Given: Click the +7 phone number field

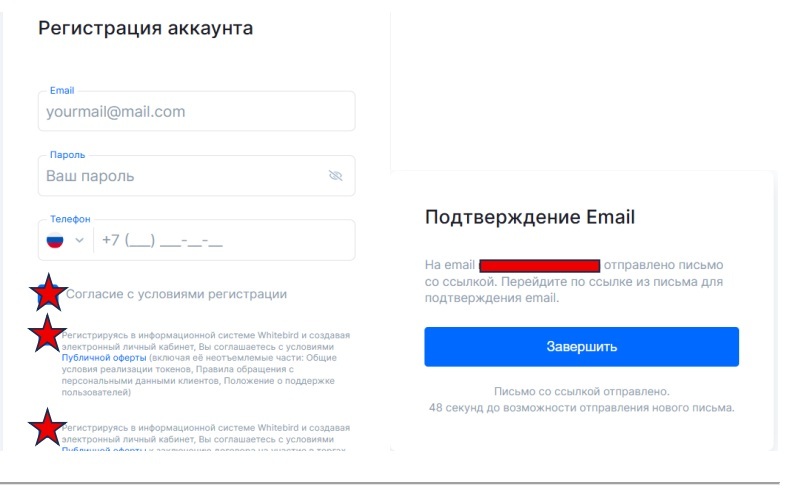Looking at the screenshot, I should [220, 240].
